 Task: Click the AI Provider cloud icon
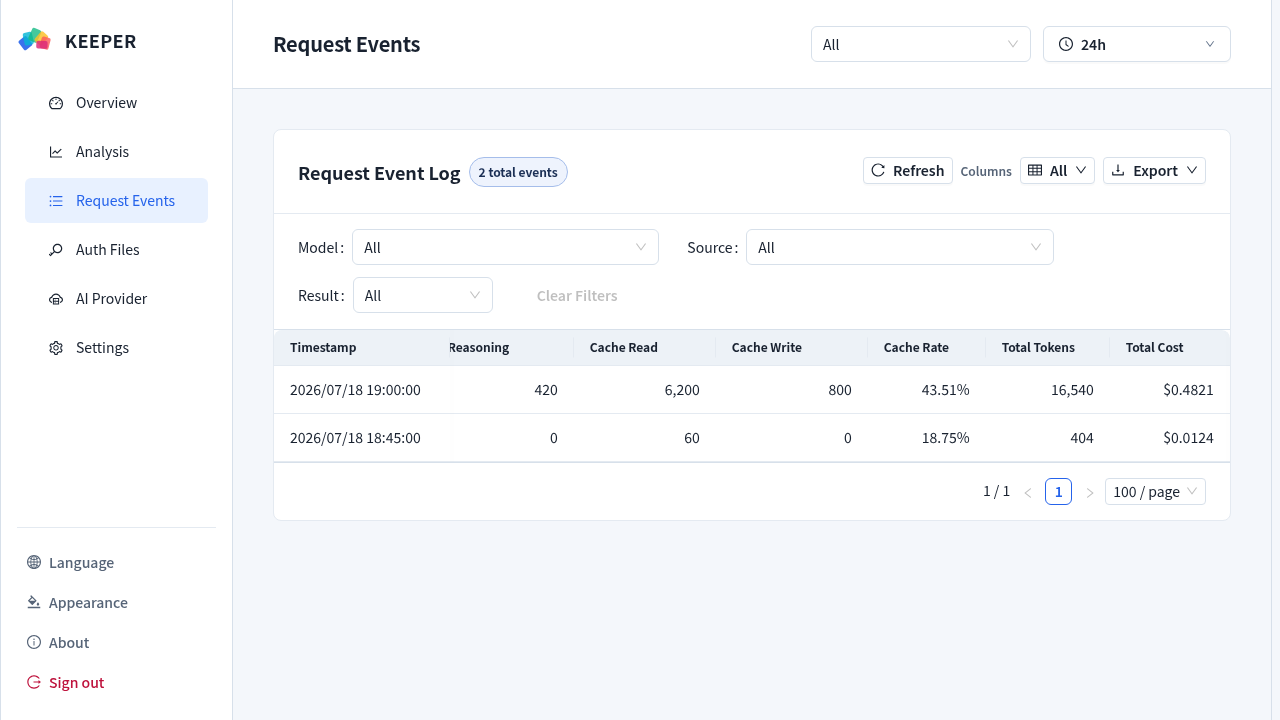tap(56, 299)
